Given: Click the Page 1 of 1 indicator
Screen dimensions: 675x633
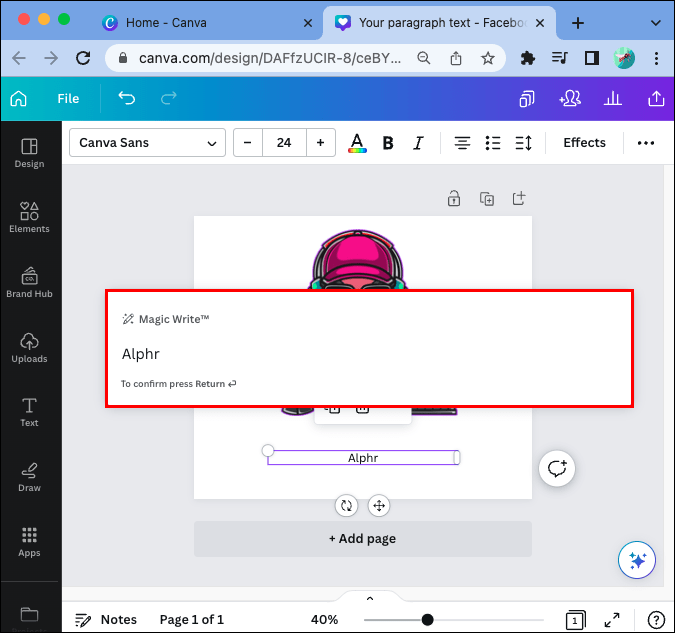Looking at the screenshot, I should [192, 620].
